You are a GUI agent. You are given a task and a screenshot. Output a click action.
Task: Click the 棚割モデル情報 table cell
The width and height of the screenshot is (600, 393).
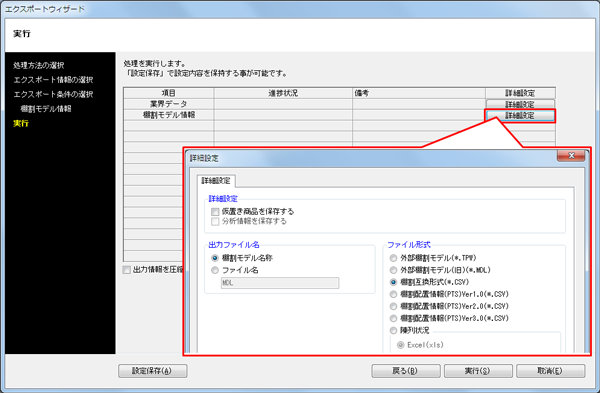click(169, 115)
